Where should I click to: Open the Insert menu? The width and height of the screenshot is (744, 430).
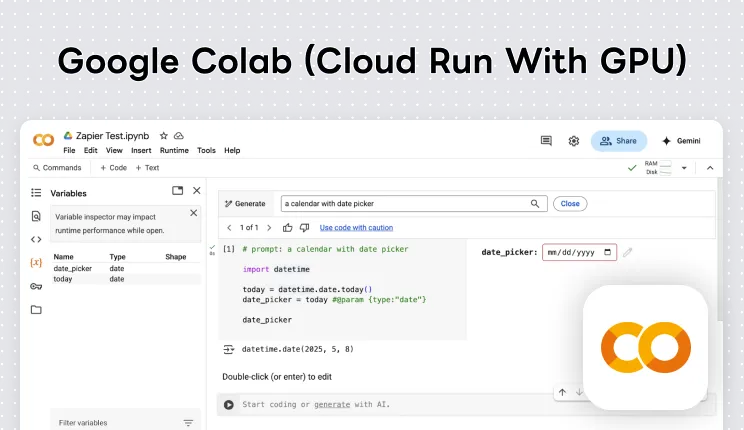pyautogui.click(x=141, y=150)
